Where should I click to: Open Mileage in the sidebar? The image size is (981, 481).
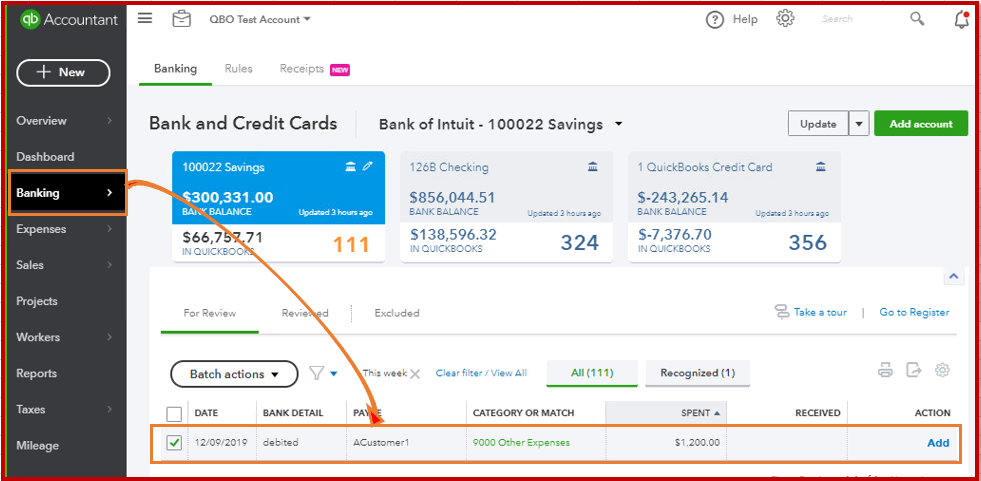(x=38, y=446)
